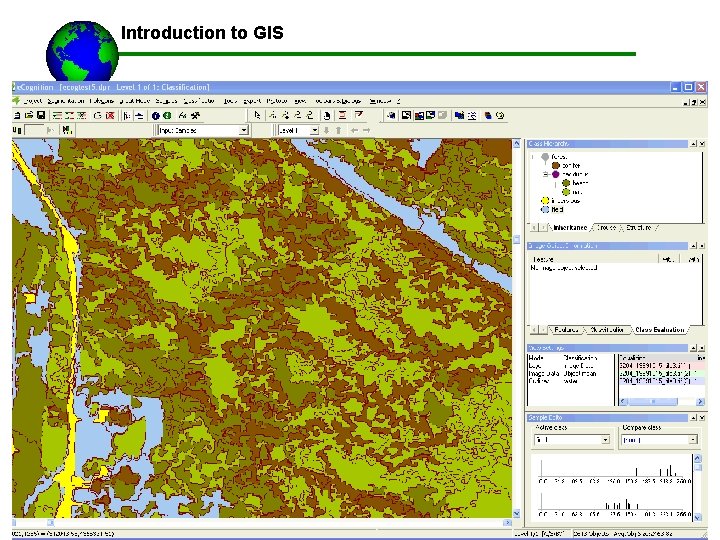Pin the Class Hierarchy panel
Screen dimensions: 720x540
click(693, 144)
